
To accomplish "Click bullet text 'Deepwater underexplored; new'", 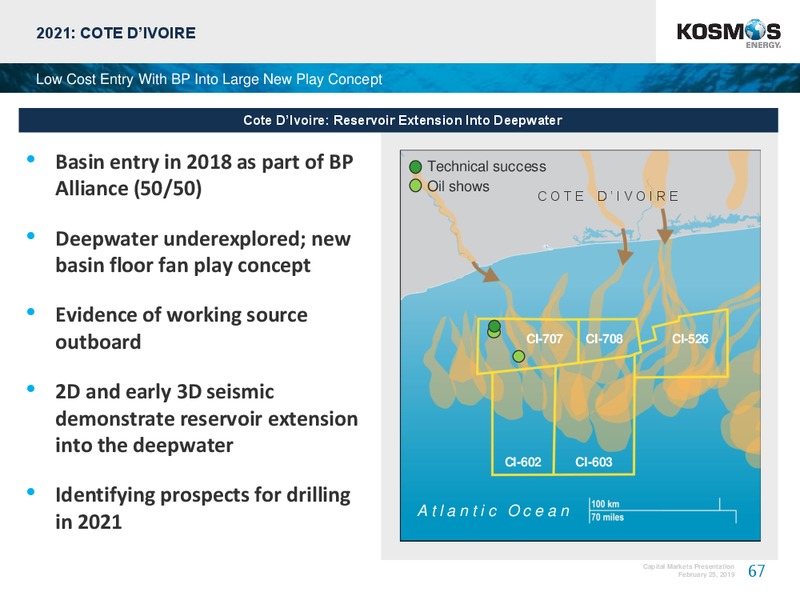I will (203, 239).
